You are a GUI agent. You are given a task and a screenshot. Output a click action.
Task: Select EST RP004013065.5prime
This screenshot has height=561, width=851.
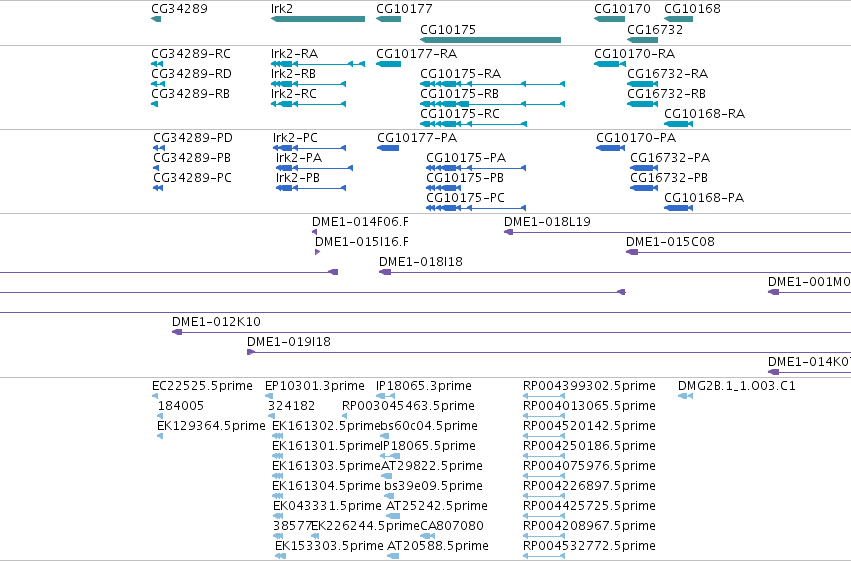pyautogui.click(x=589, y=406)
